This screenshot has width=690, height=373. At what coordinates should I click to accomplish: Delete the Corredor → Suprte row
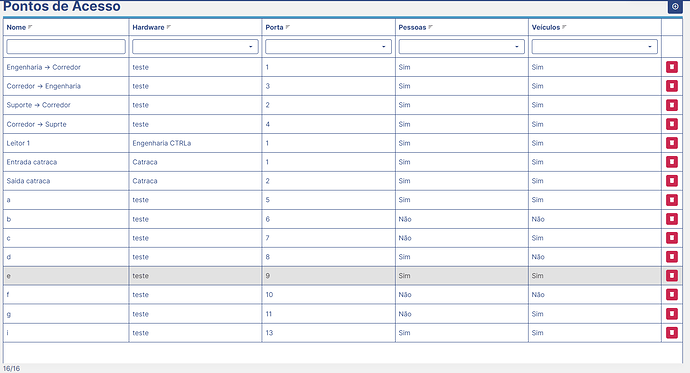tap(672, 124)
